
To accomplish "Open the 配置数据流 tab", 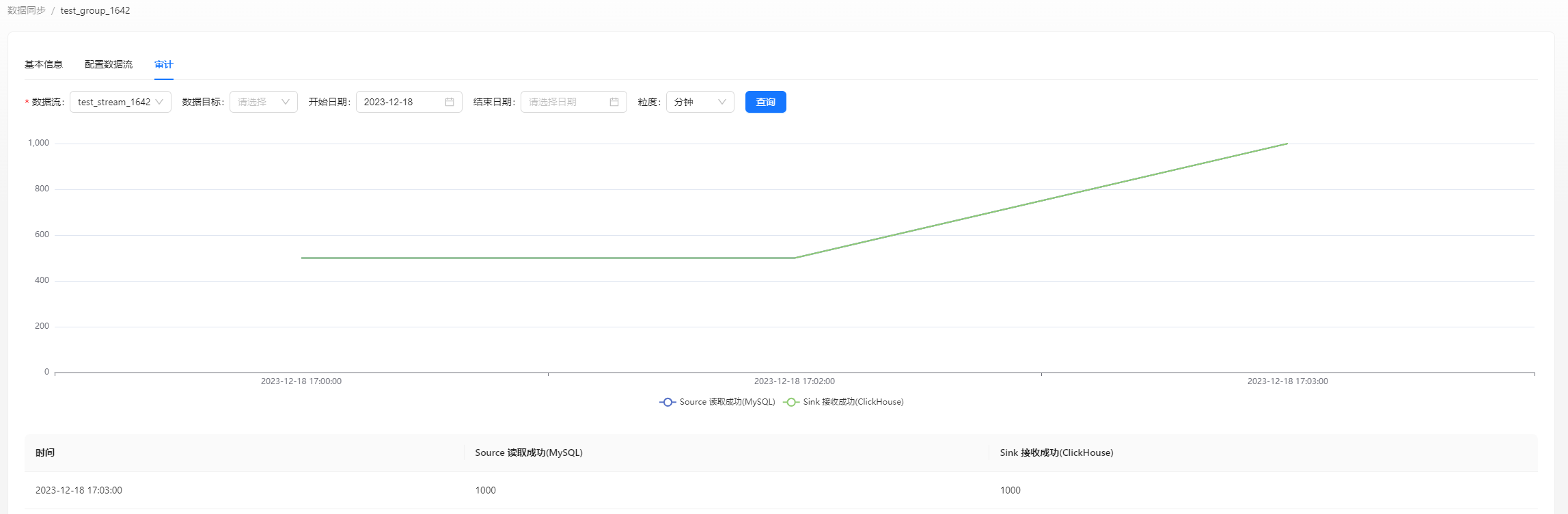I will (109, 64).
